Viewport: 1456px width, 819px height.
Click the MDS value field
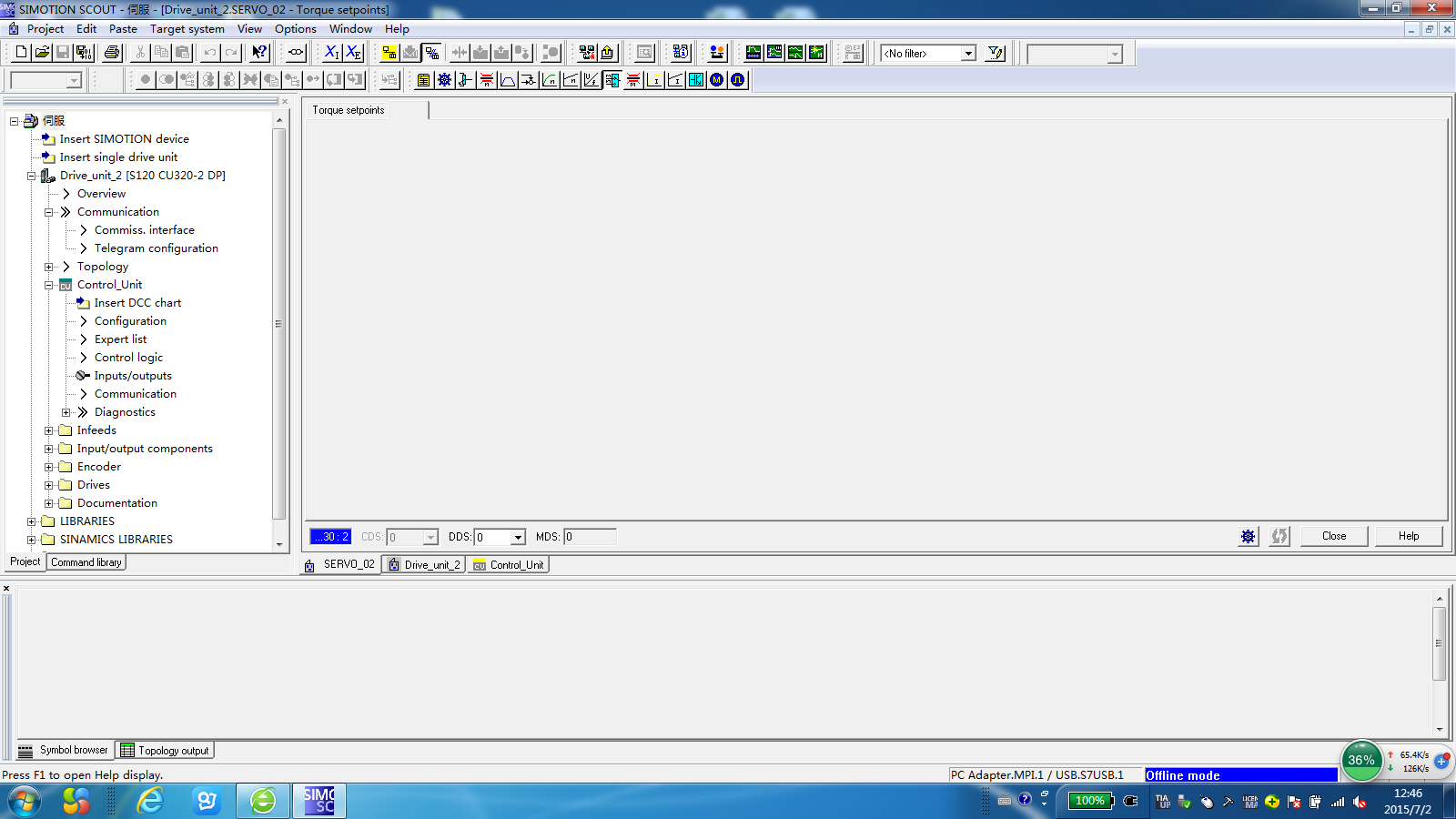590,537
